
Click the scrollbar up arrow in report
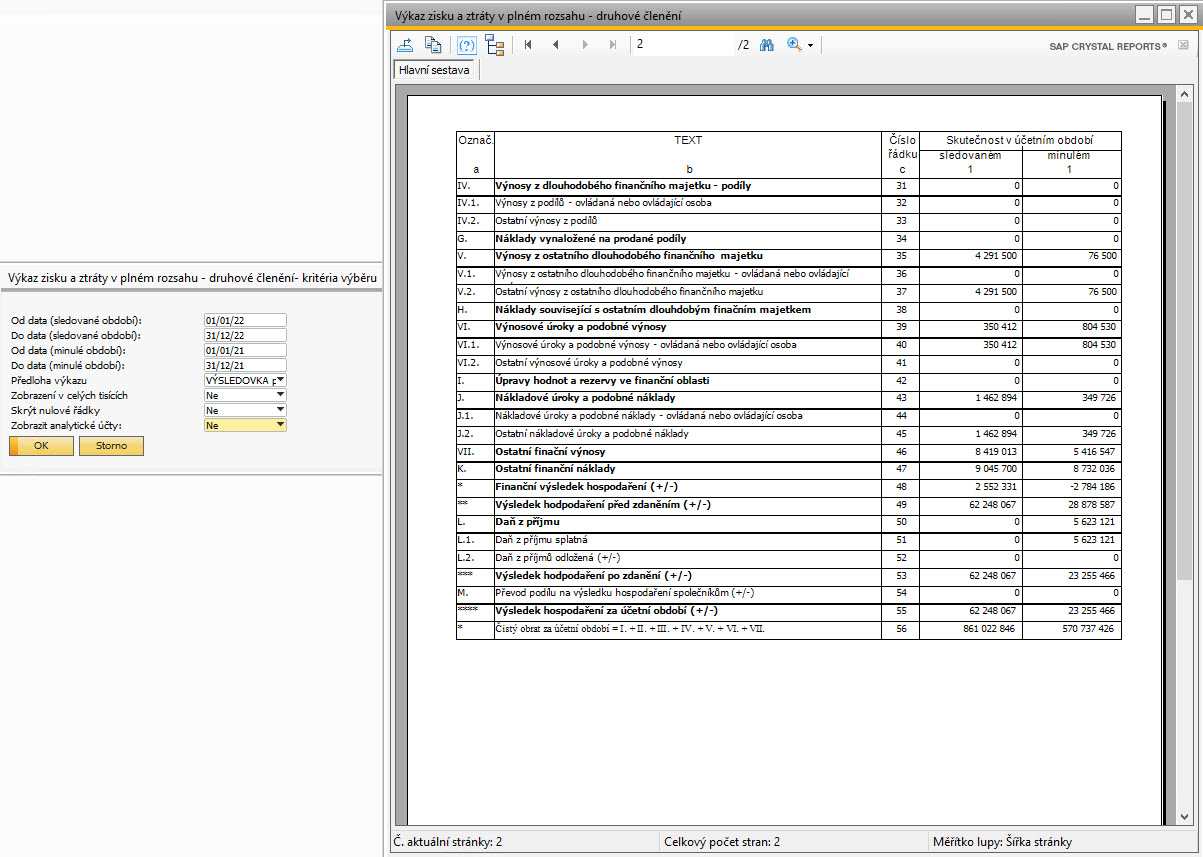click(x=1184, y=92)
